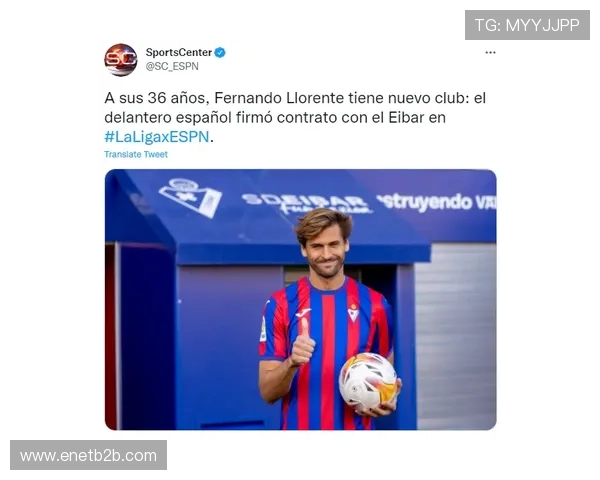The image size is (600, 480).
Task: Click the soccer ball in the photo
Action: click(x=368, y=381)
